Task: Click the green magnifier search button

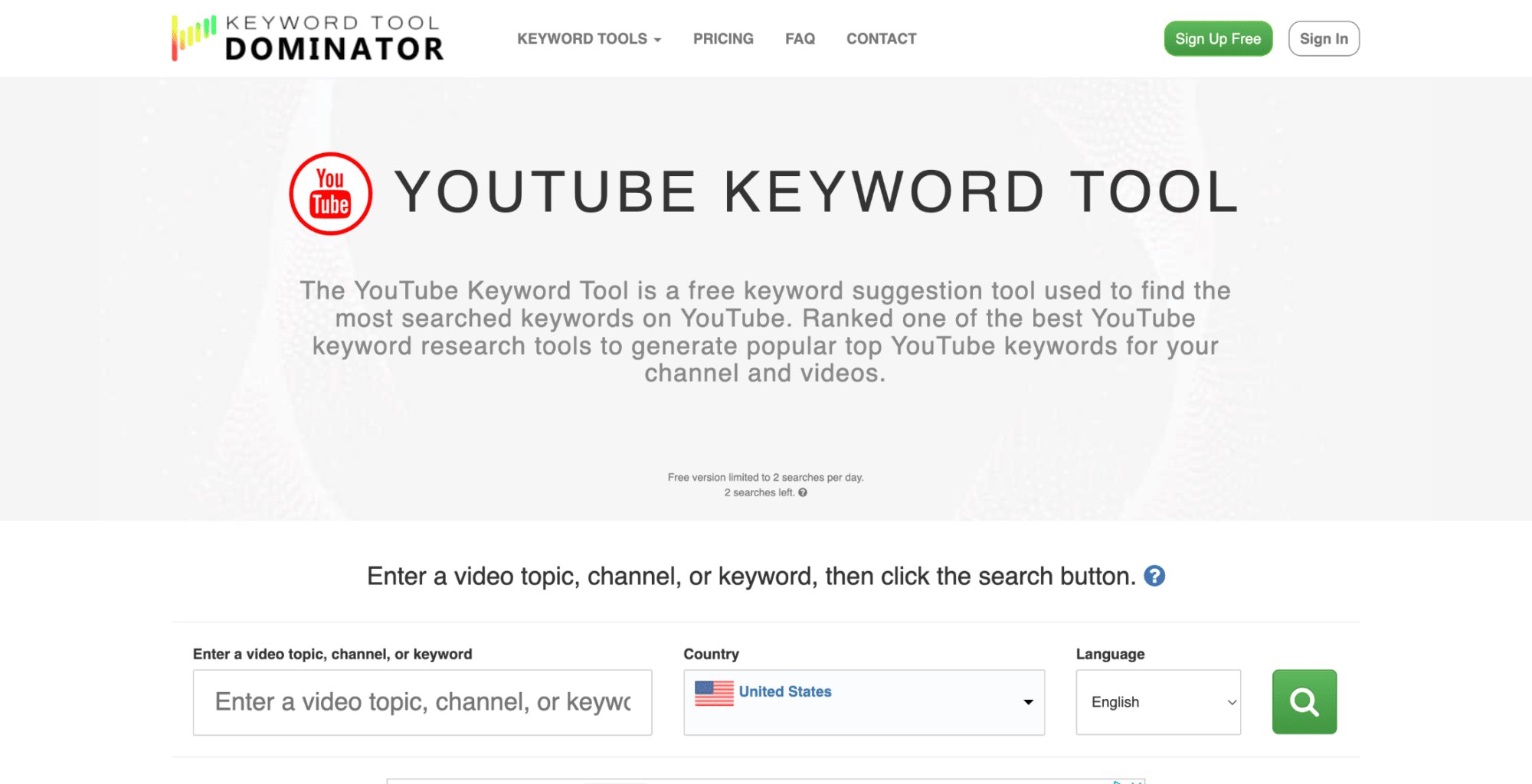Action: coord(1304,702)
